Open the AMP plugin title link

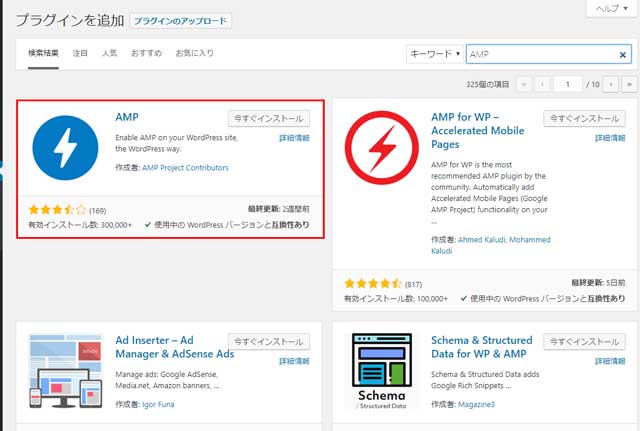point(127,117)
